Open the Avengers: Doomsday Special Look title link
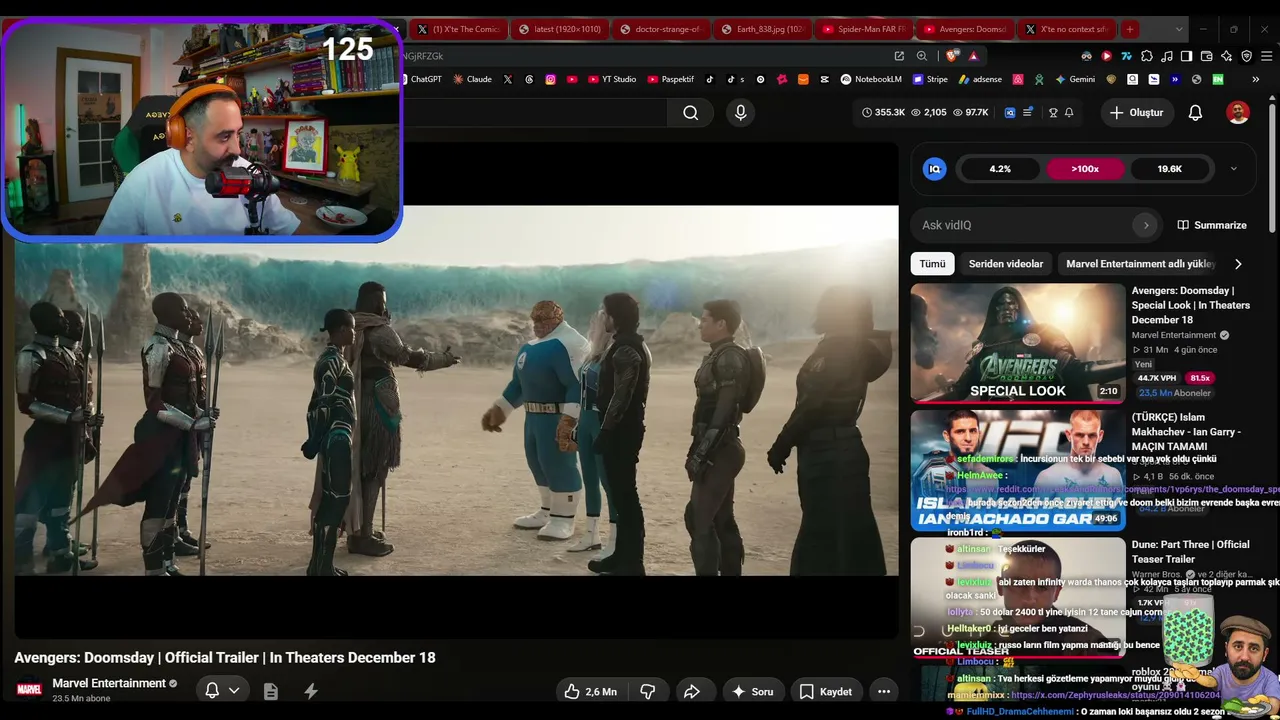 (x=1191, y=305)
